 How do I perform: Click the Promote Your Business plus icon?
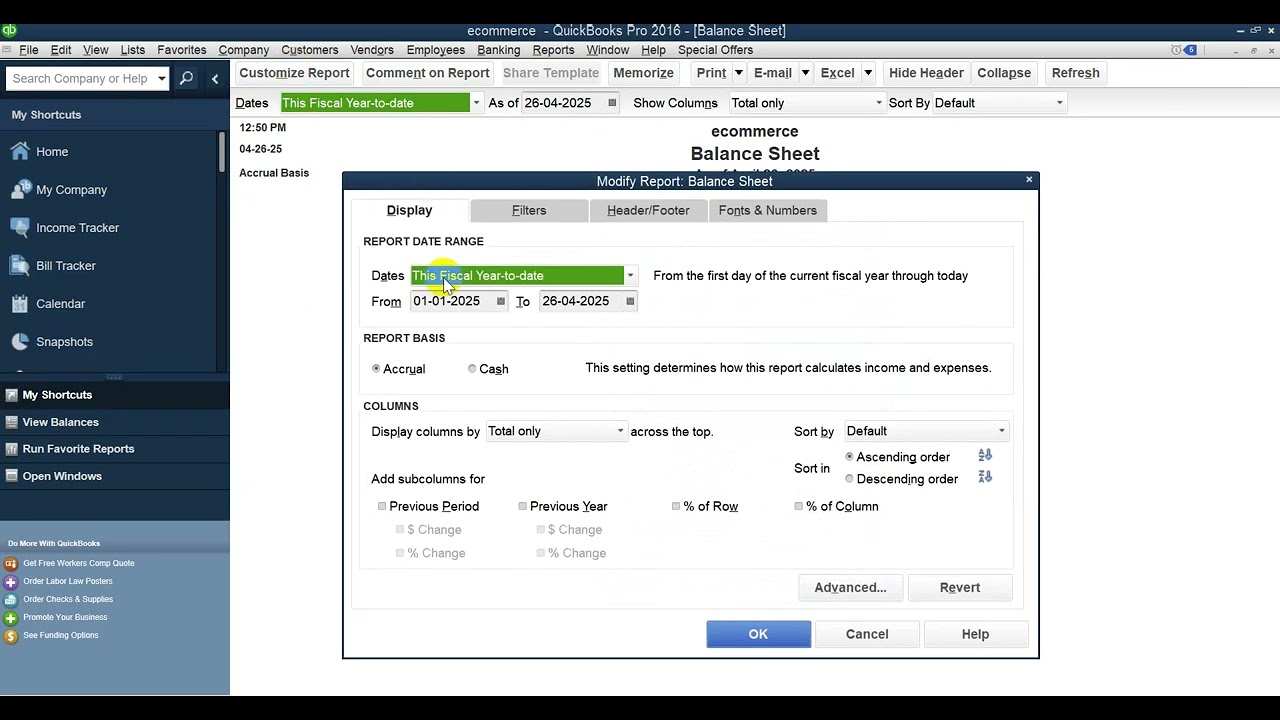click(x=11, y=618)
